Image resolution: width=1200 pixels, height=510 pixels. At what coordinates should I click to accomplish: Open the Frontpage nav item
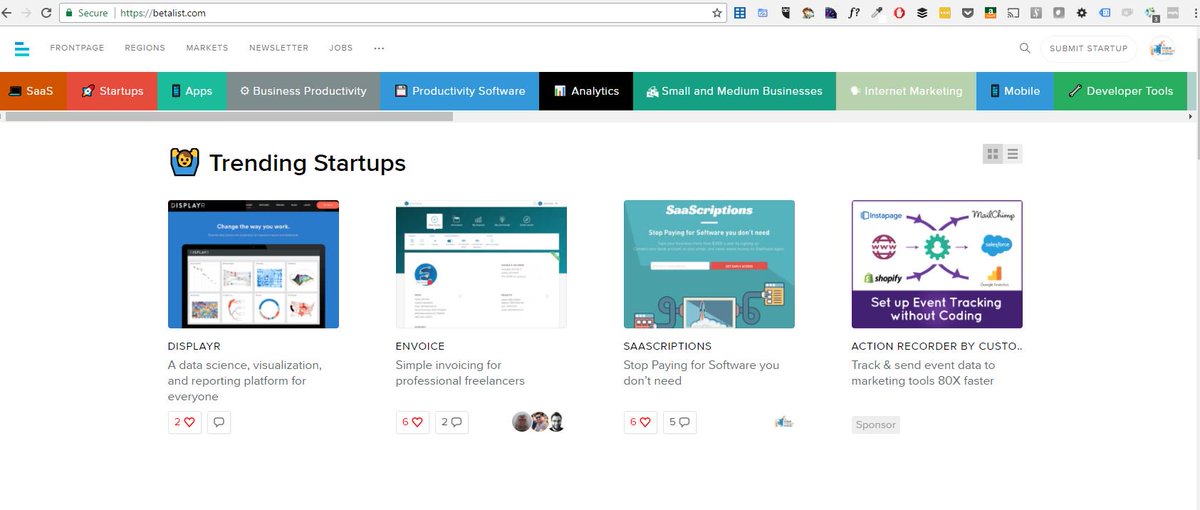pyautogui.click(x=77, y=48)
